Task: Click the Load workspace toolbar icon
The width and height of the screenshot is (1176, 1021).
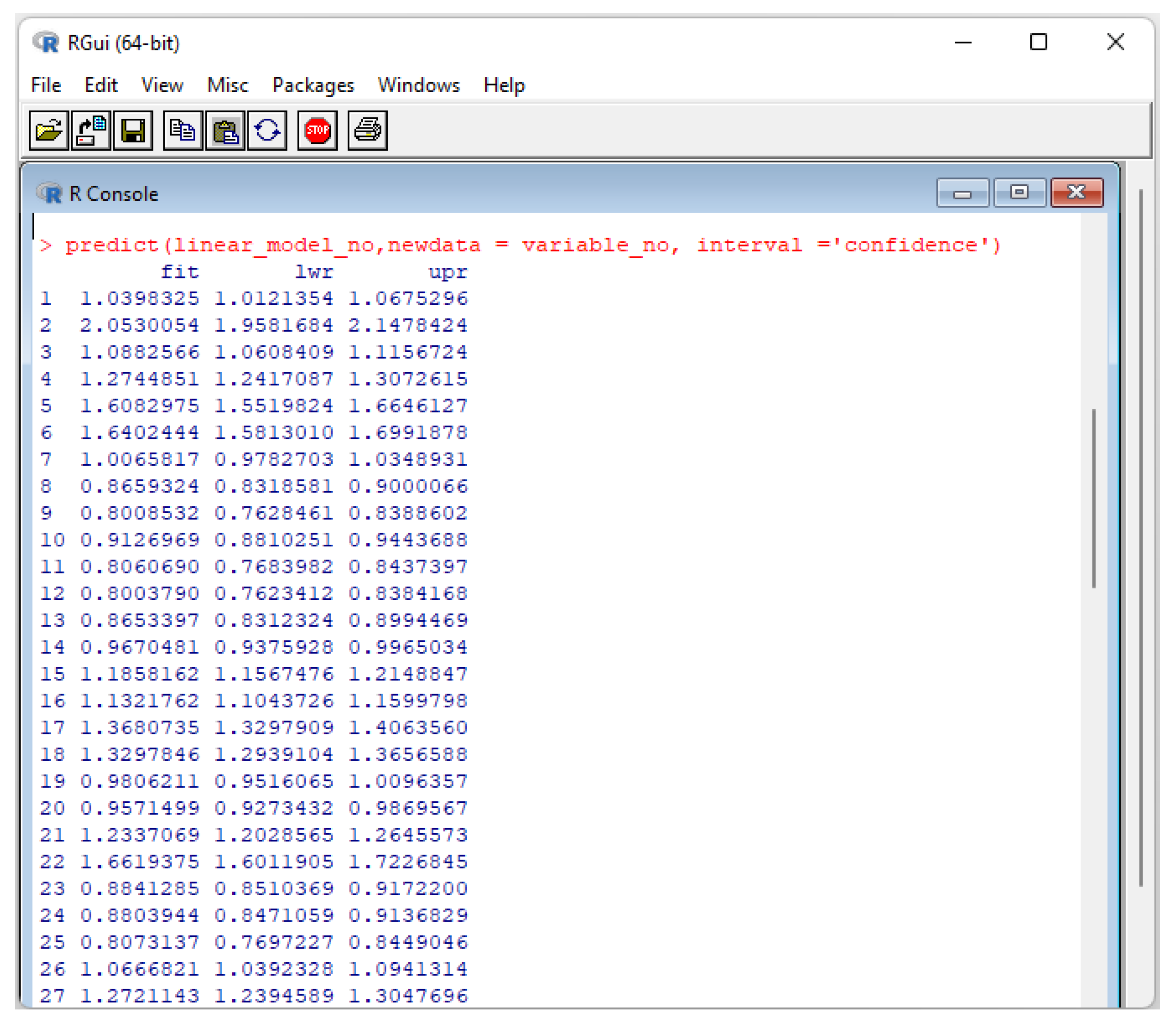Action: [x=91, y=130]
